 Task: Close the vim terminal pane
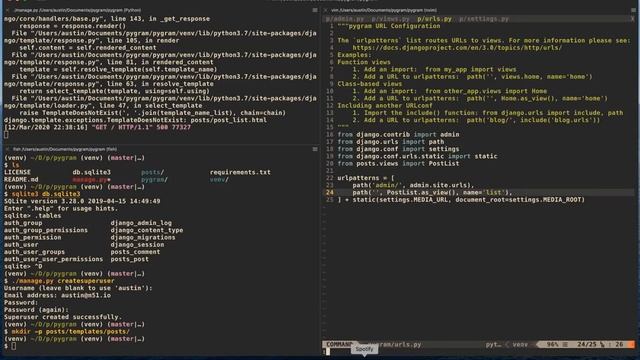click(325, 10)
